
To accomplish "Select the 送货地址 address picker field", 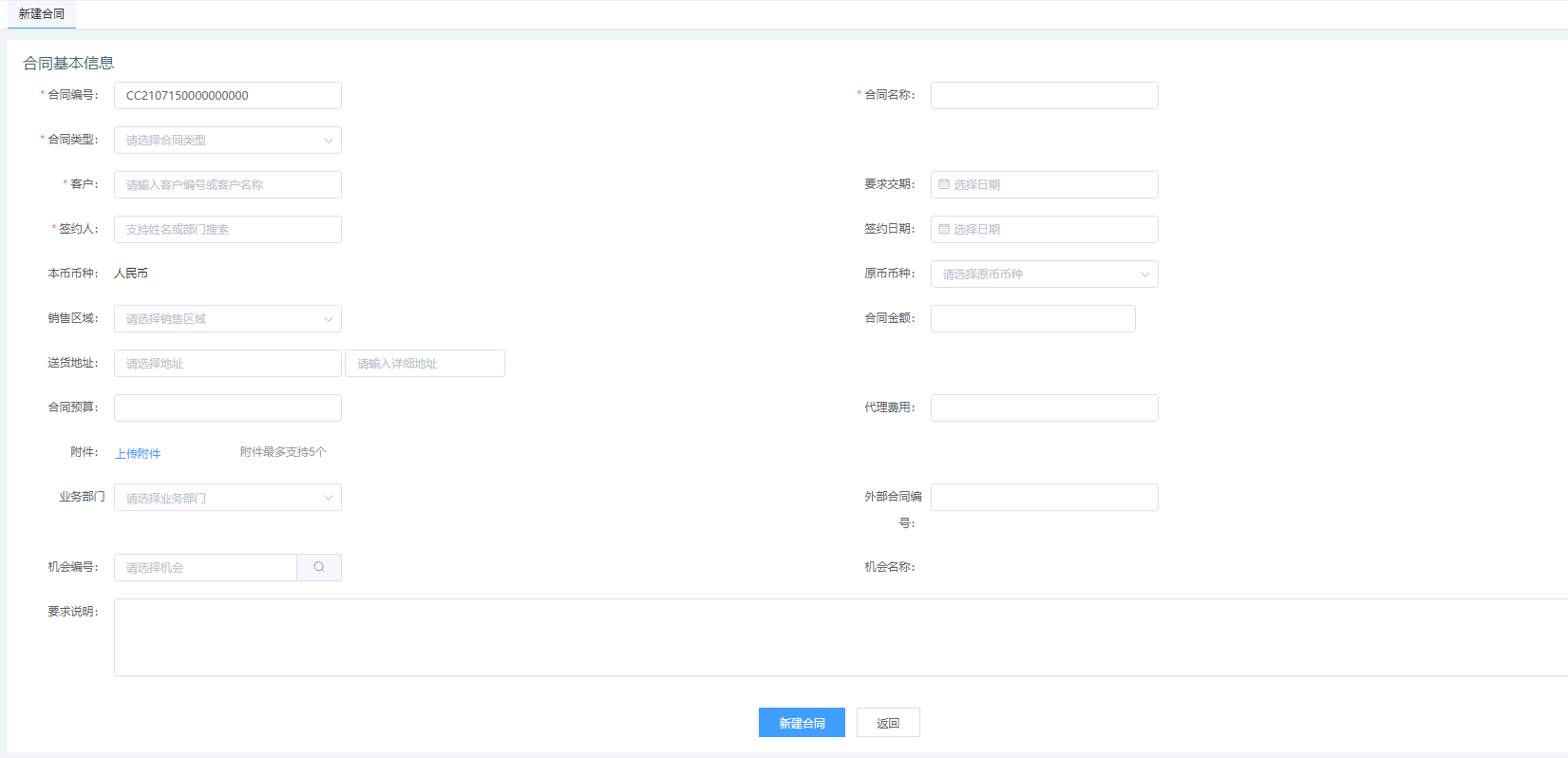I will (x=227, y=364).
